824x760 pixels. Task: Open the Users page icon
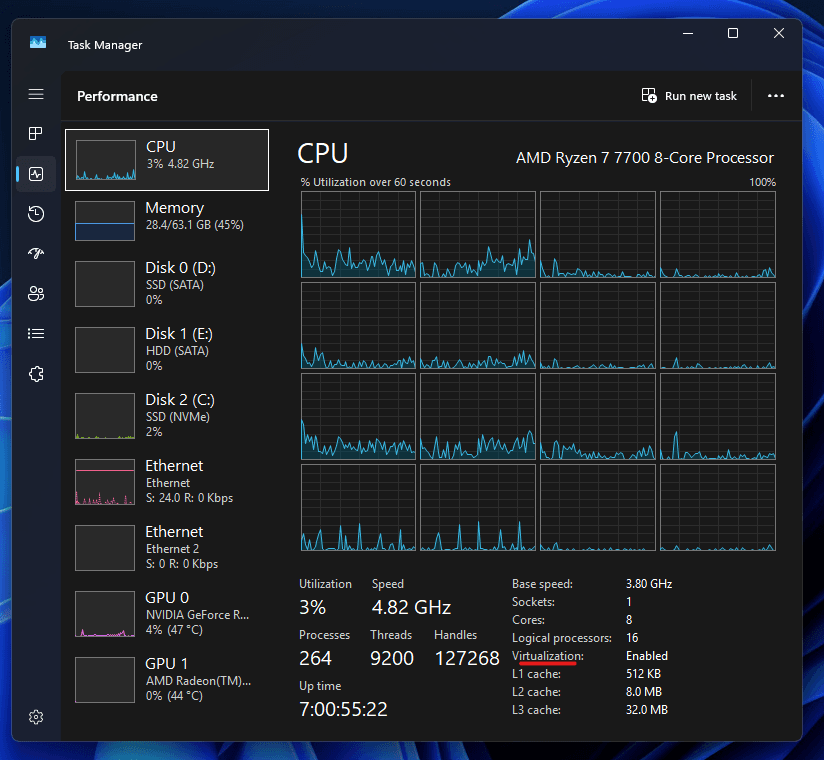36,294
